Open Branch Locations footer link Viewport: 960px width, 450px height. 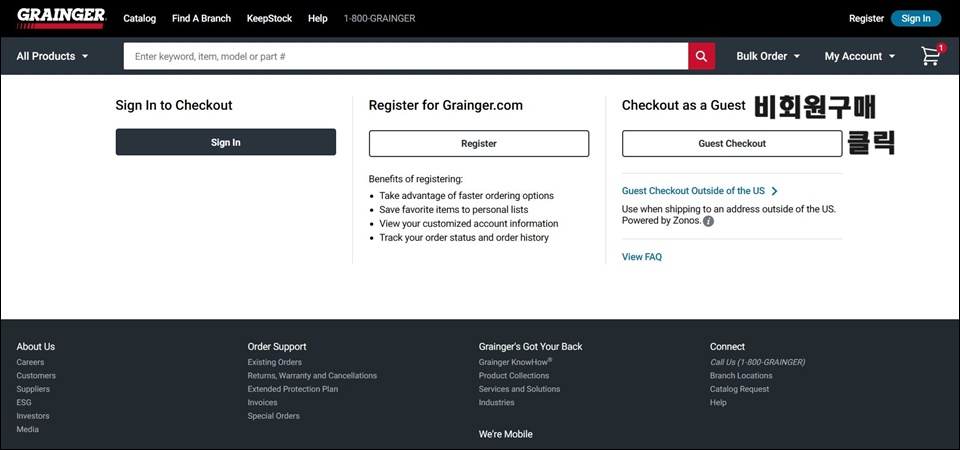click(741, 376)
